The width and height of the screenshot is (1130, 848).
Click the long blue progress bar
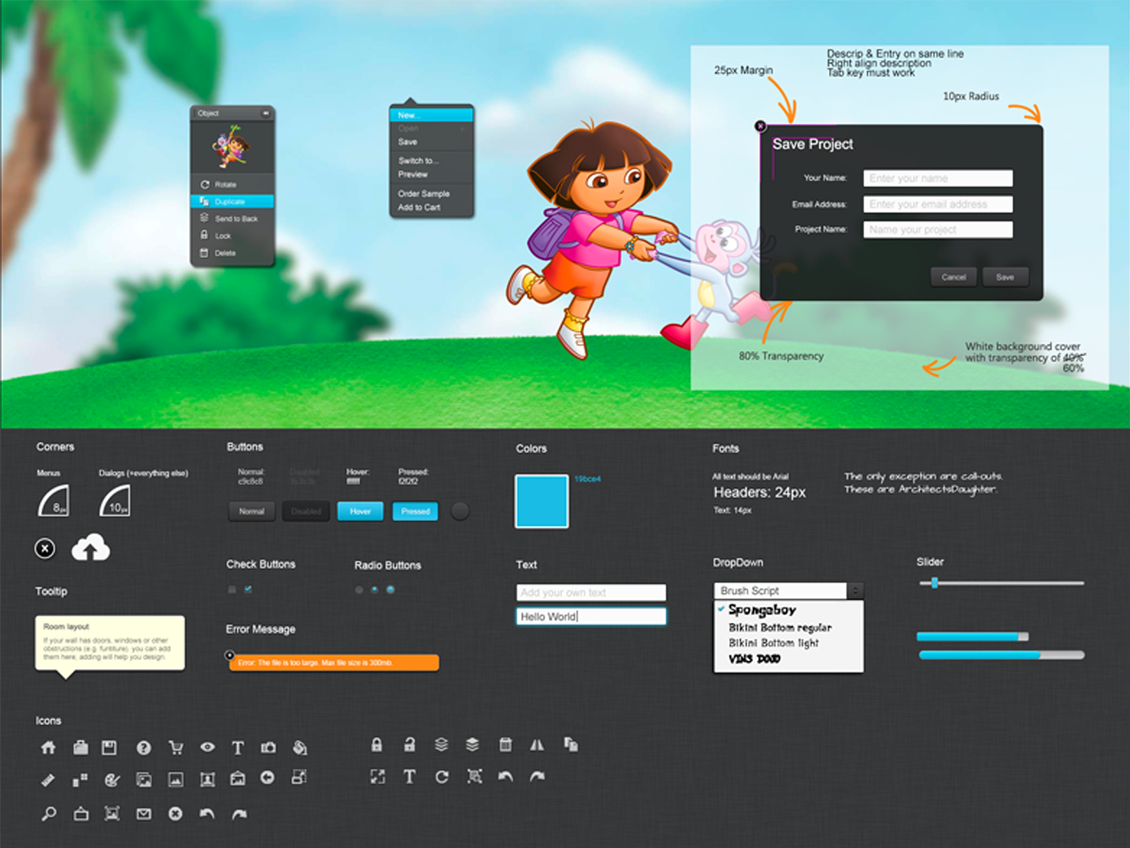point(1002,655)
